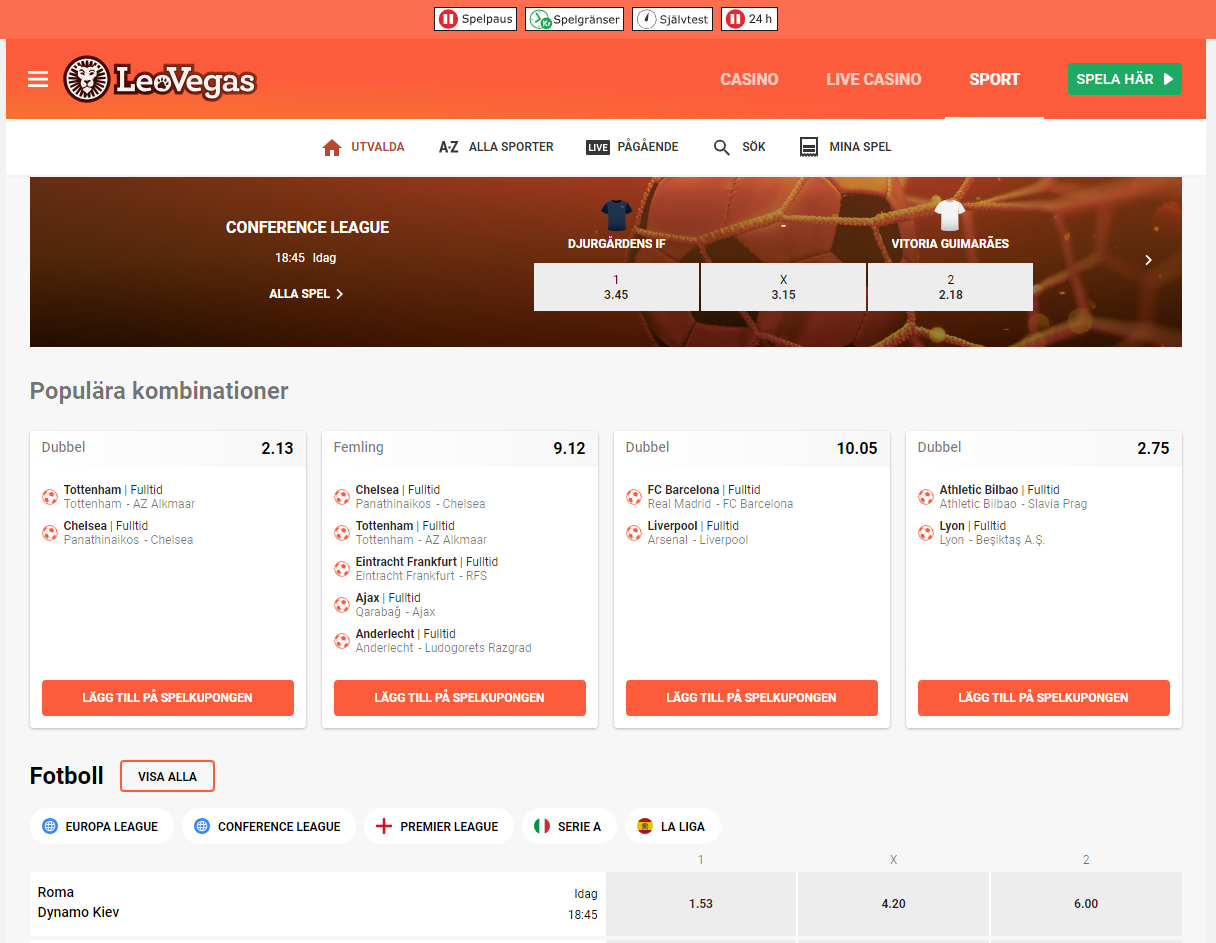Filter football by Premier League chip
Viewport: 1216px width, 943px height.
[x=438, y=827]
